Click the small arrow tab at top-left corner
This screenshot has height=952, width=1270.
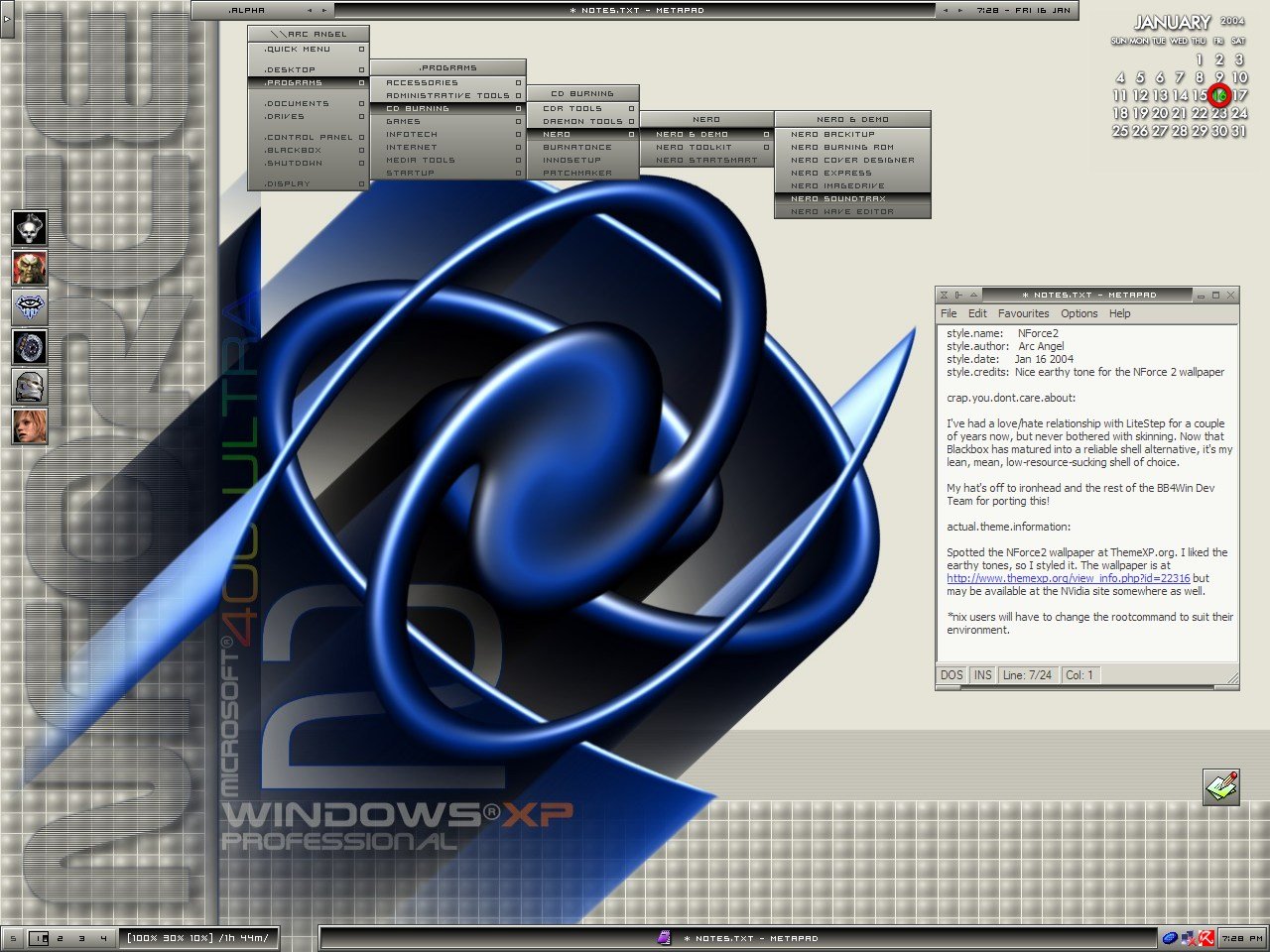coord(7,20)
